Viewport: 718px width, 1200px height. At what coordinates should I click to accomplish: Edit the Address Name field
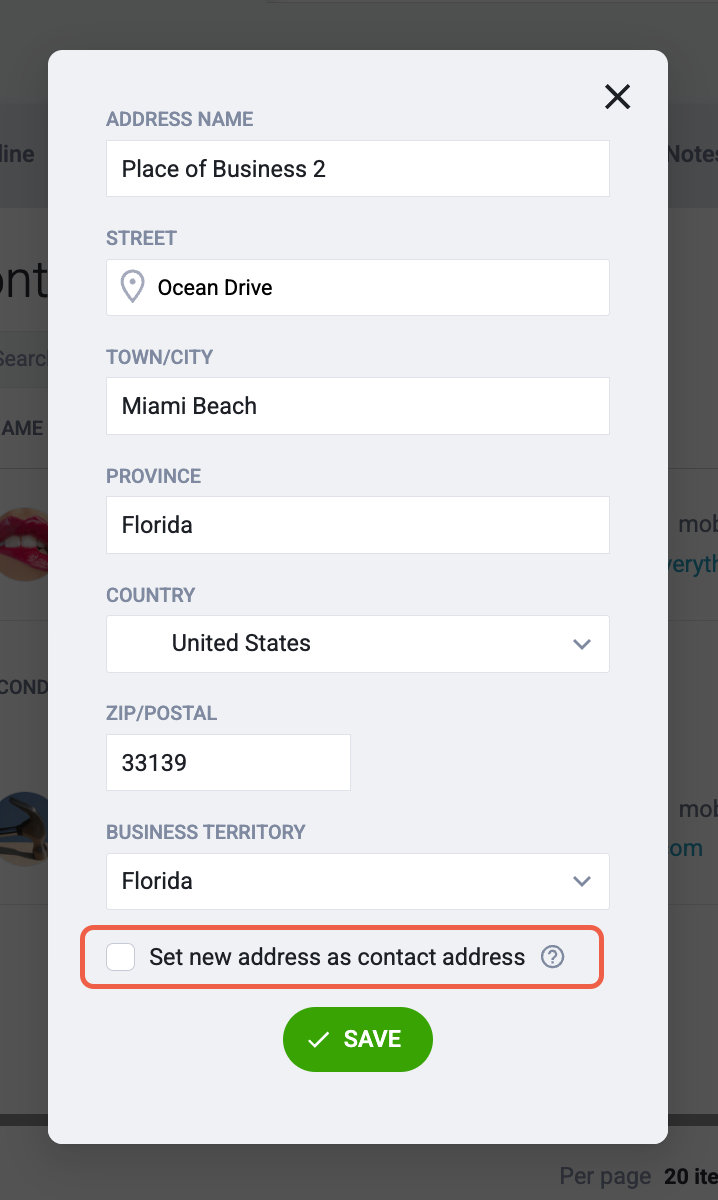pos(358,168)
